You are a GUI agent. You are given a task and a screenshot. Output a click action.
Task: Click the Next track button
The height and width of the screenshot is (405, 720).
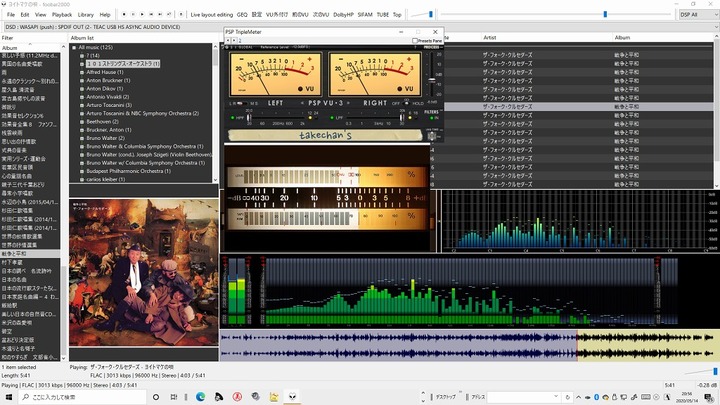(160, 15)
